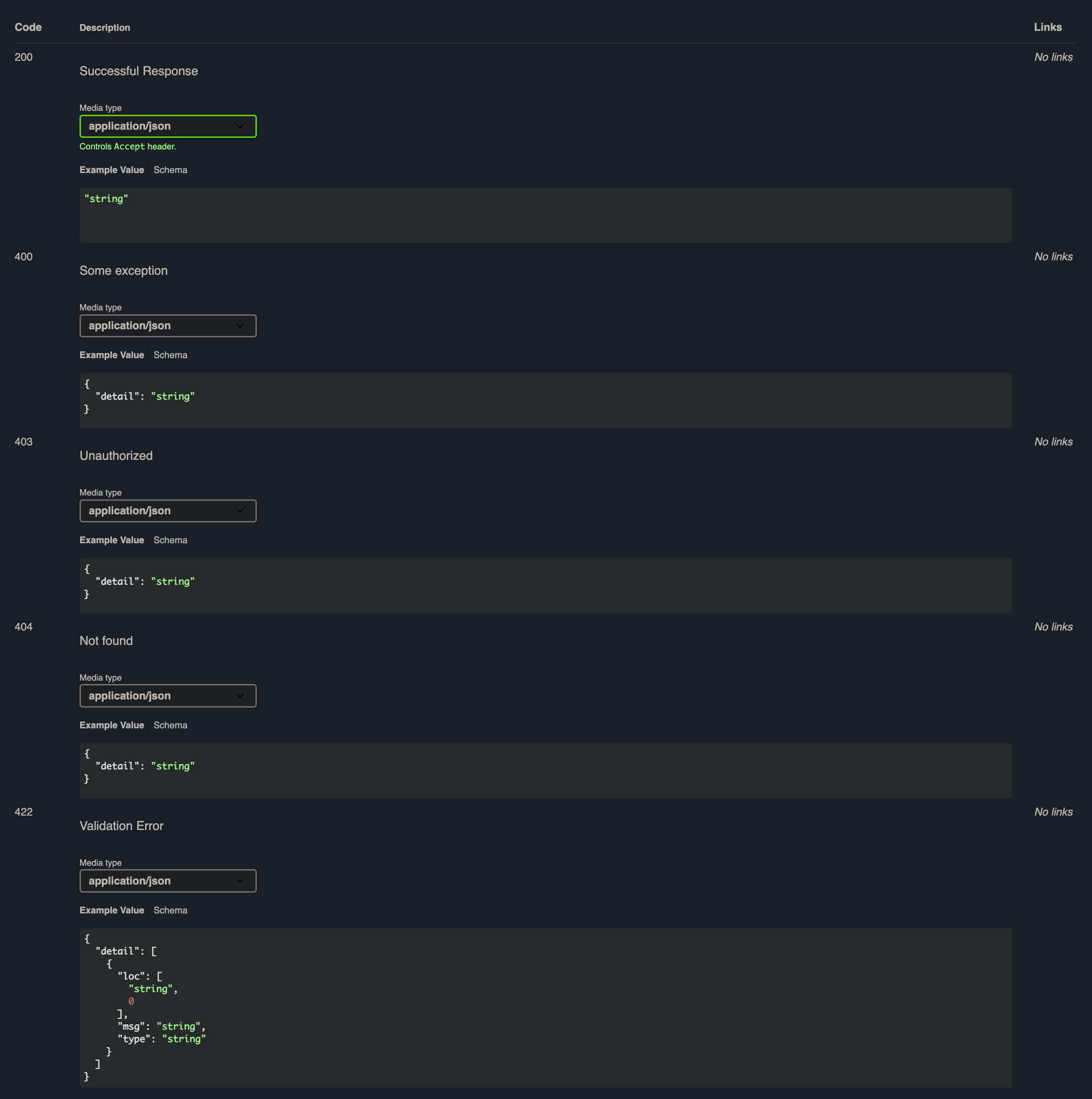Open the media type dropdown for response 200
The image size is (1092, 1099).
[168, 126]
